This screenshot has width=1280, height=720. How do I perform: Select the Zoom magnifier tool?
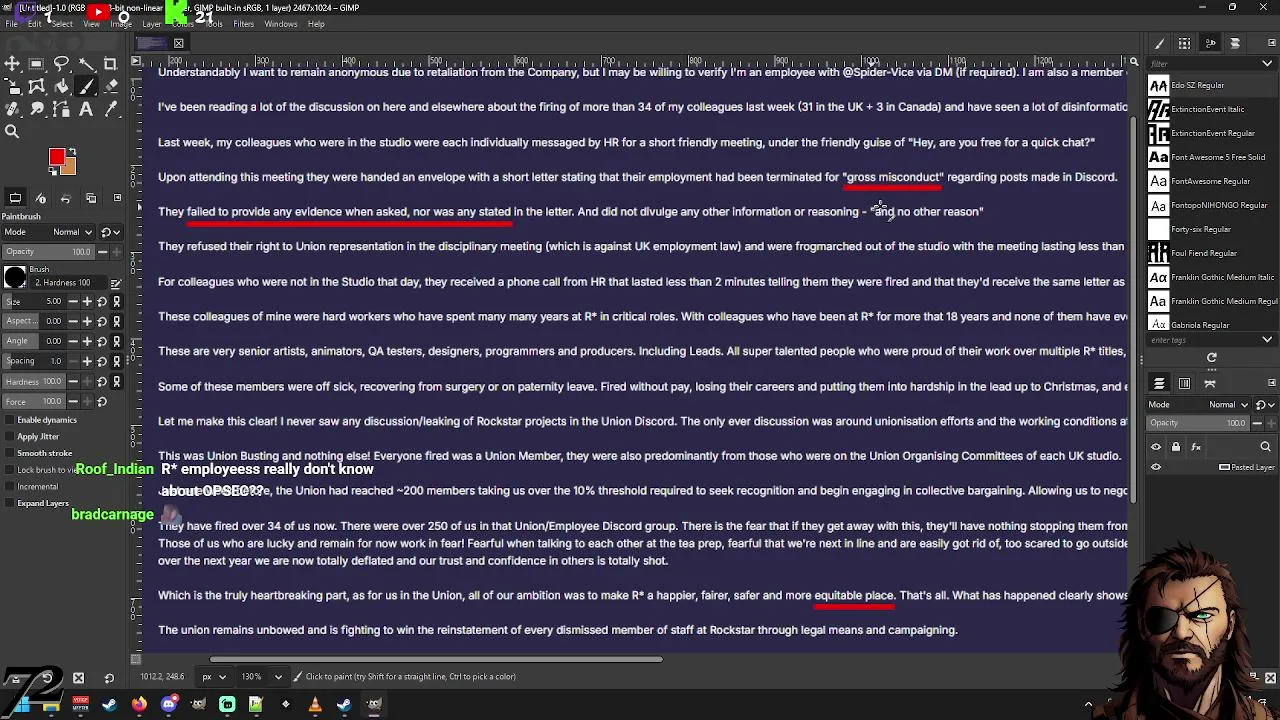point(12,131)
